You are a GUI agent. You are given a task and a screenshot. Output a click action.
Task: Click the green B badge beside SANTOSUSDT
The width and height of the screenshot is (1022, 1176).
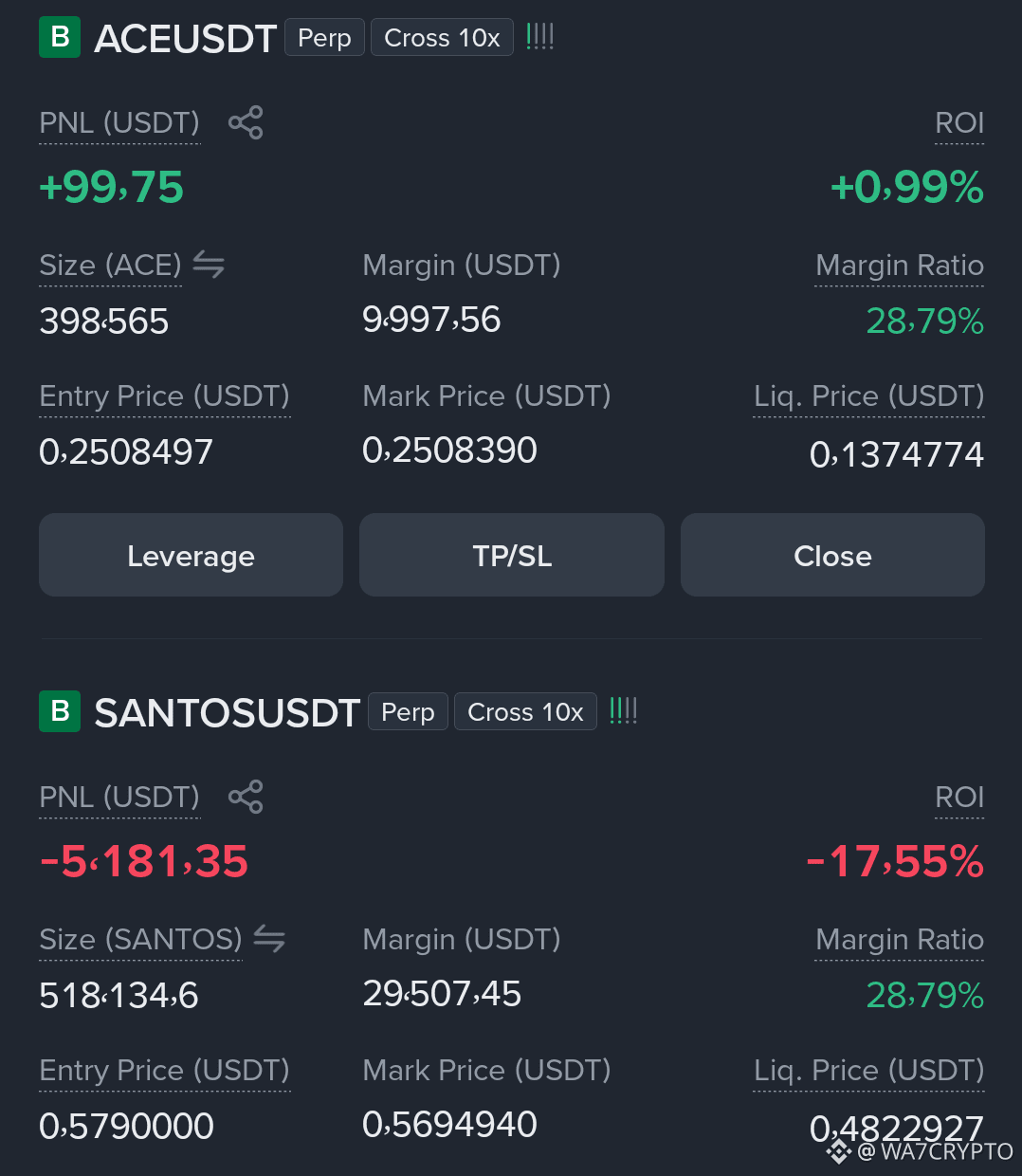pos(60,711)
